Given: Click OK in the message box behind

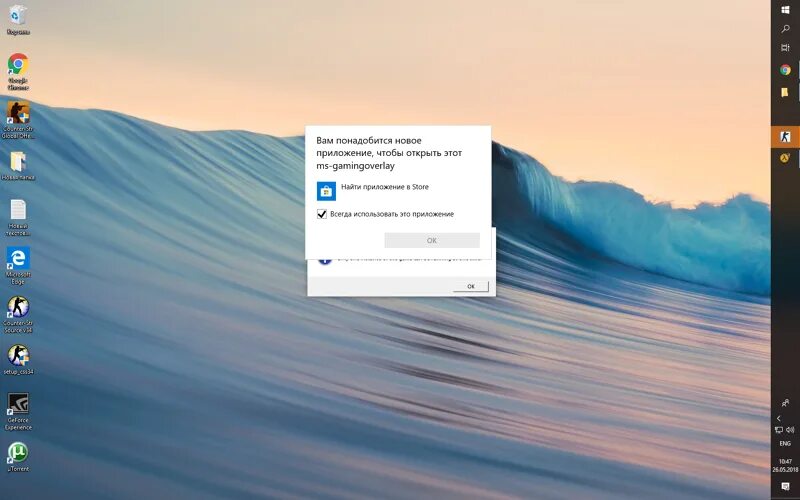Looking at the screenshot, I should [470, 286].
